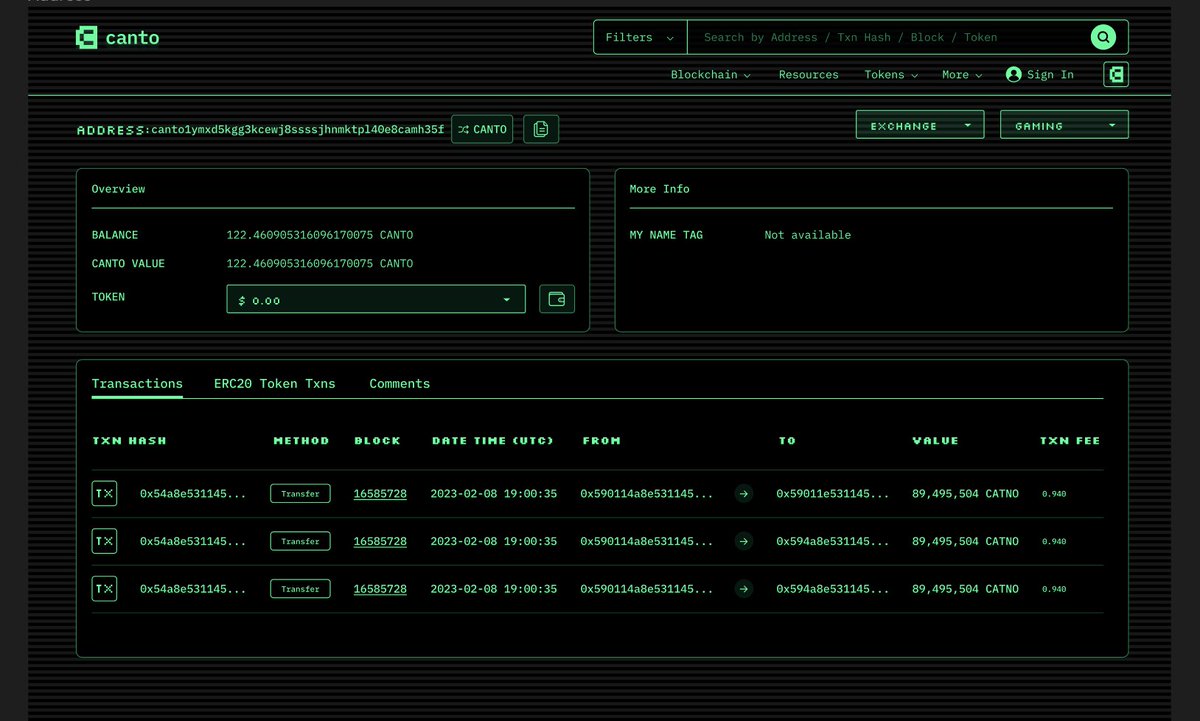Switch to the Comments tab
Screen dimensions: 1200x721
point(400,384)
